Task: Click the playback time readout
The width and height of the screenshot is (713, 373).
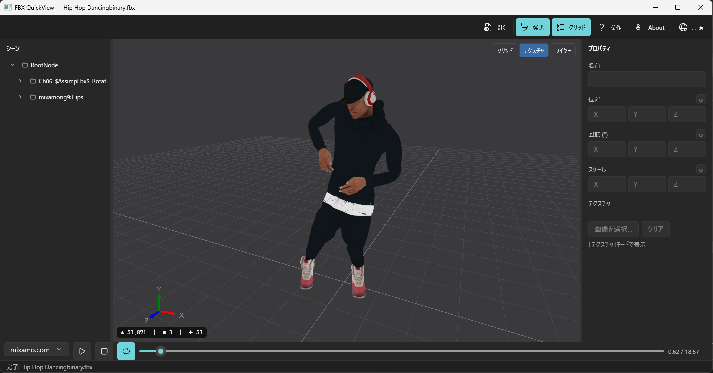Action: [683, 352]
